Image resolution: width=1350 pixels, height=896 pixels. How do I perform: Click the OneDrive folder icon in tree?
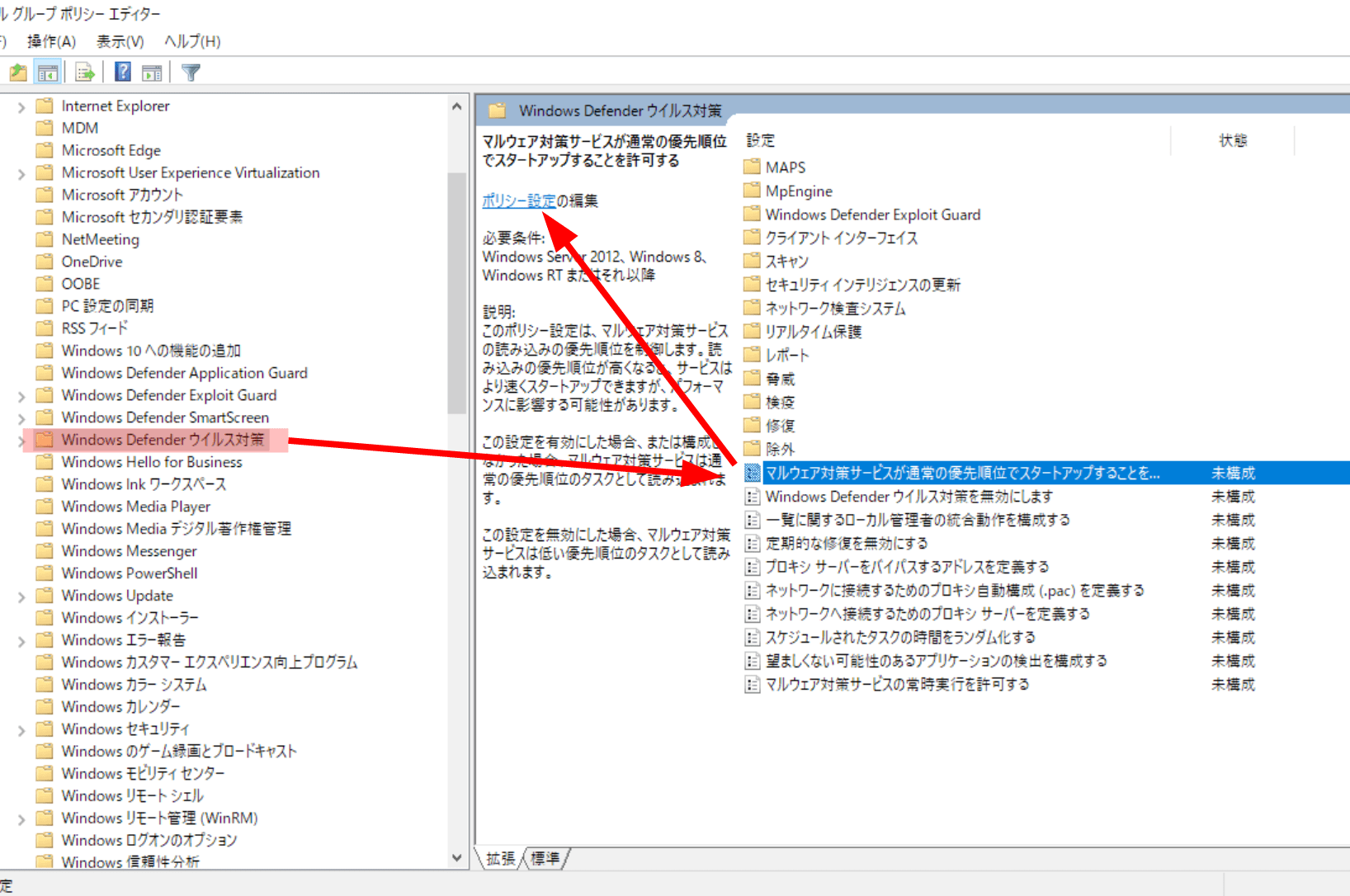45,262
